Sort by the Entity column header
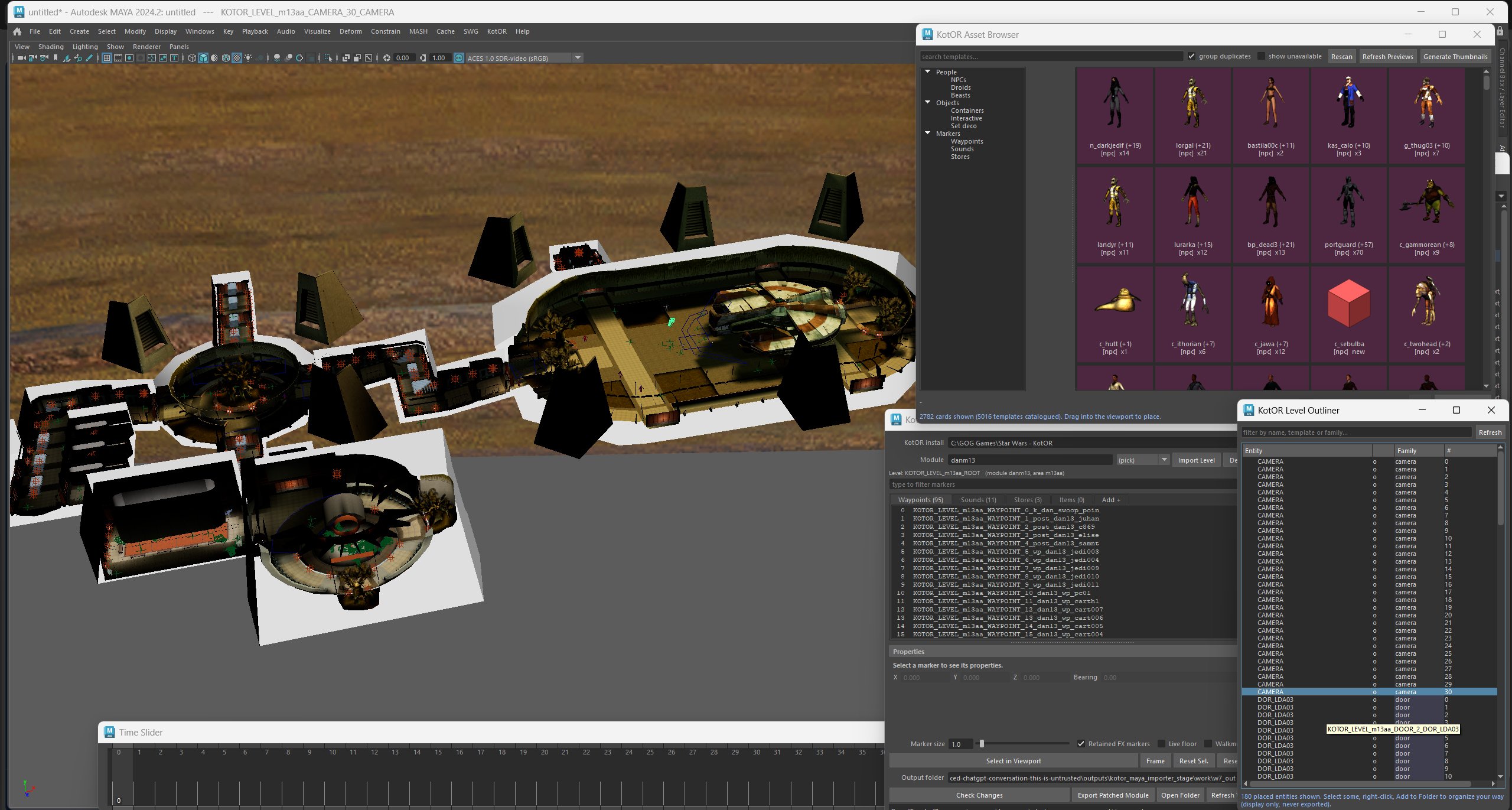 click(1306, 450)
